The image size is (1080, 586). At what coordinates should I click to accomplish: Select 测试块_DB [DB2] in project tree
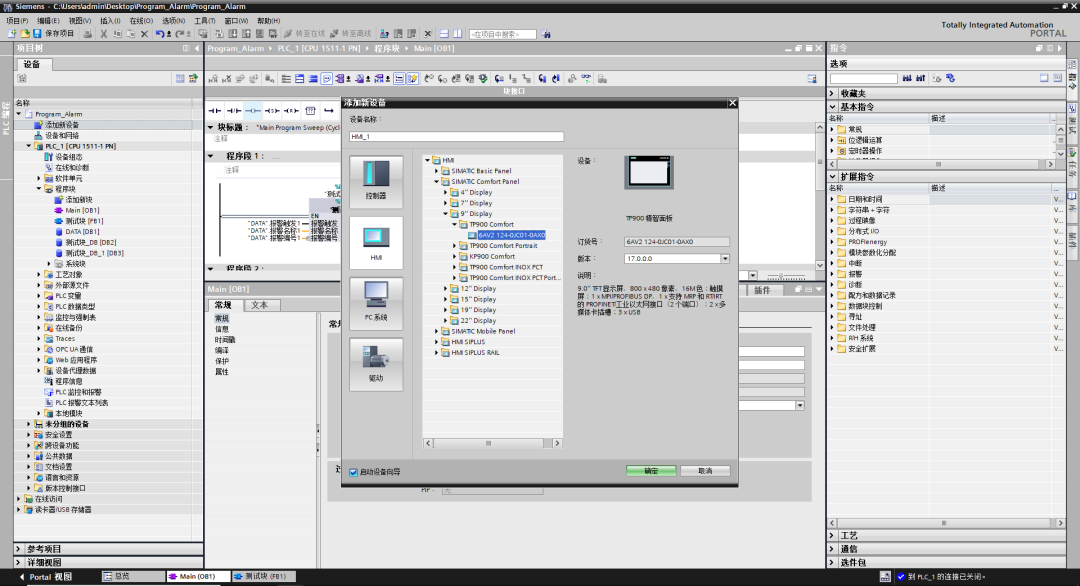tap(90, 242)
